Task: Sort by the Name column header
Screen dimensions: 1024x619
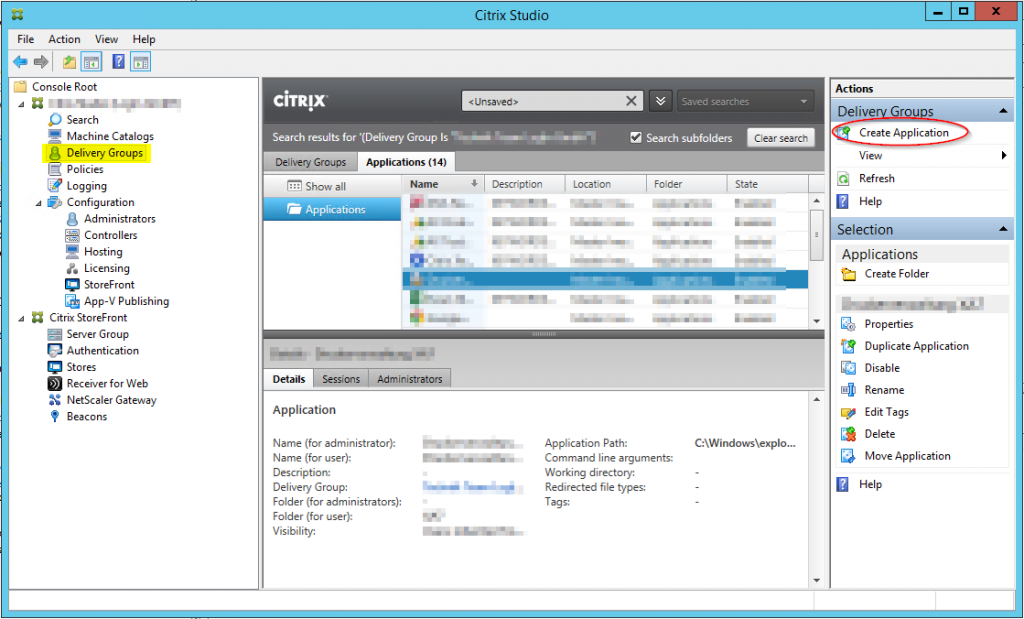Action: click(443, 184)
